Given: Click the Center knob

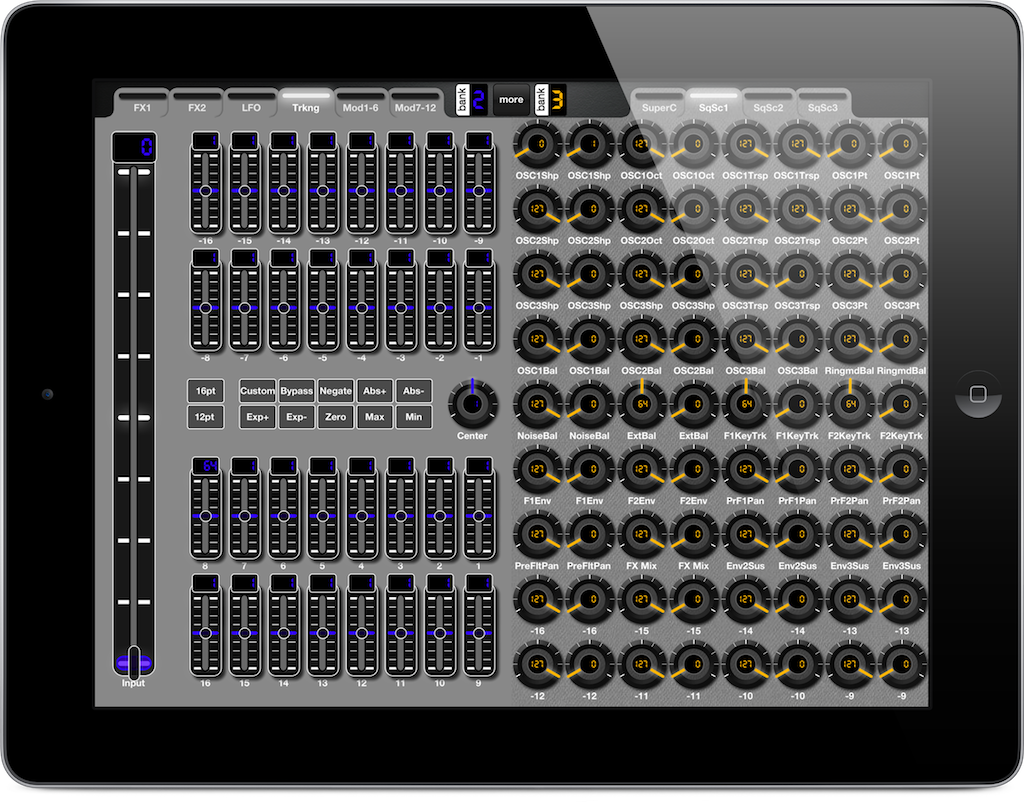Looking at the screenshot, I should [x=471, y=404].
